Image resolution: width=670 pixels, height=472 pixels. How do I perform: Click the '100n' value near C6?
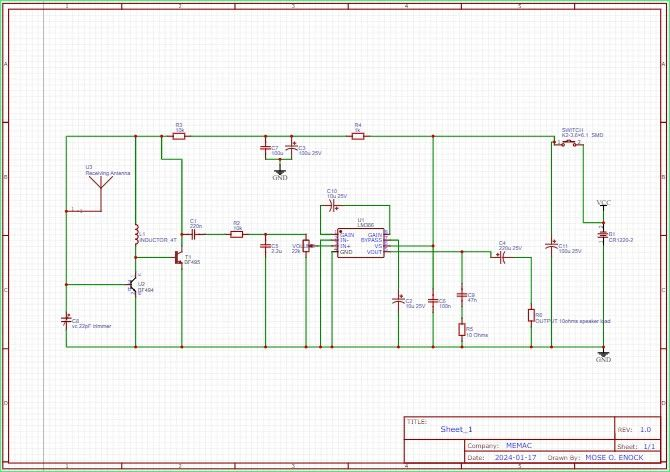[445, 306]
